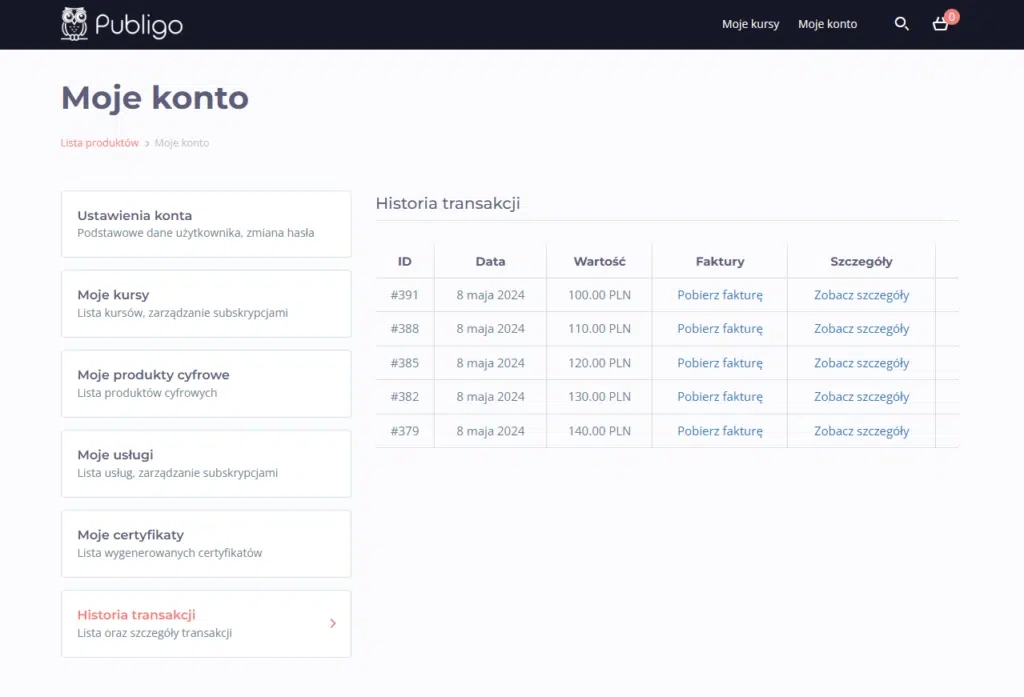The image size is (1024, 697).
Task: Open the search magnifier icon
Action: pyautogui.click(x=901, y=24)
